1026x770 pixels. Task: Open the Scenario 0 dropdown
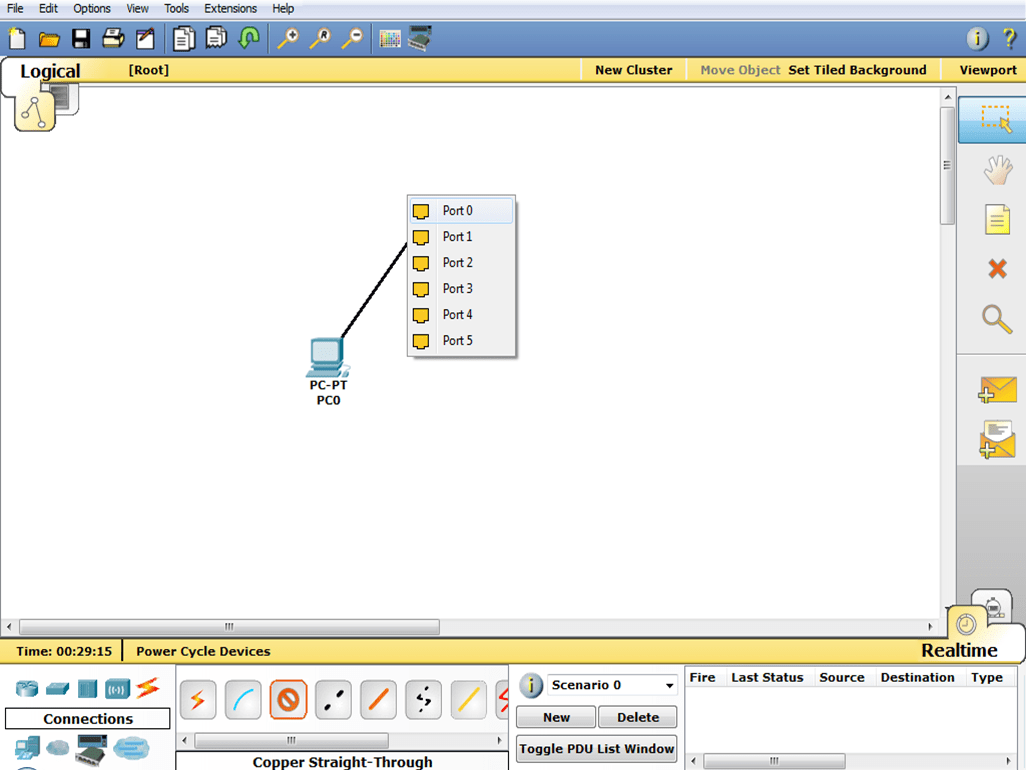[x=669, y=686]
